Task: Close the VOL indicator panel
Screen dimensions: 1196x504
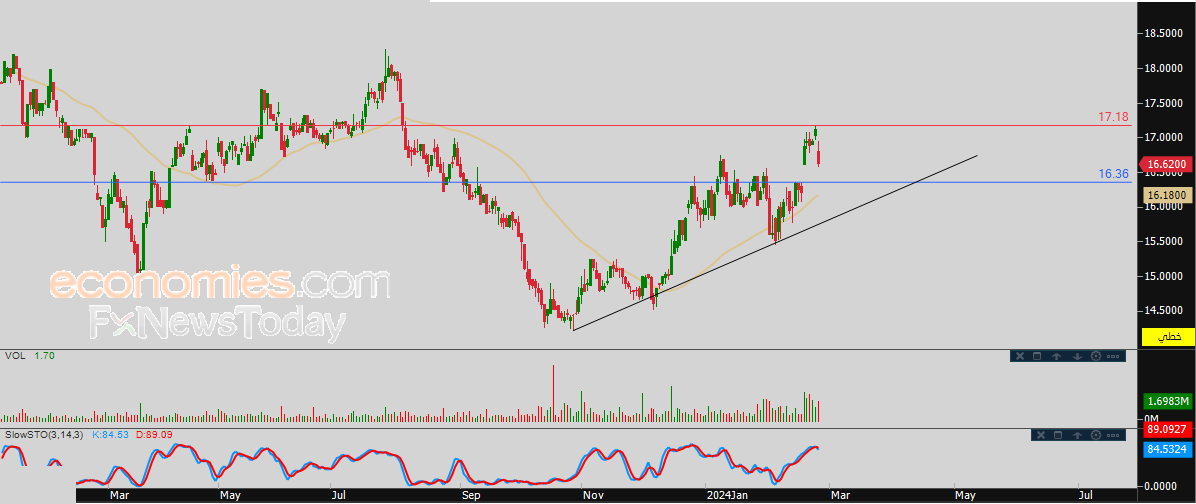Action: point(1020,356)
